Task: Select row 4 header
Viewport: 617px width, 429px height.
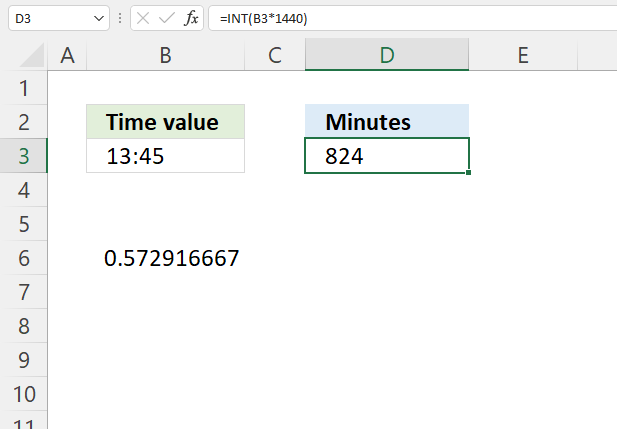Action: click(x=24, y=190)
